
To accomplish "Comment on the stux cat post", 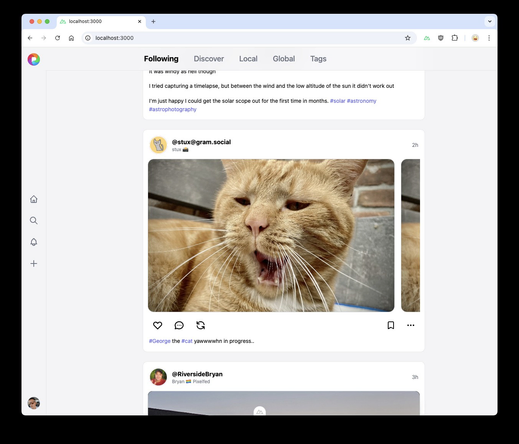I will (179, 325).
